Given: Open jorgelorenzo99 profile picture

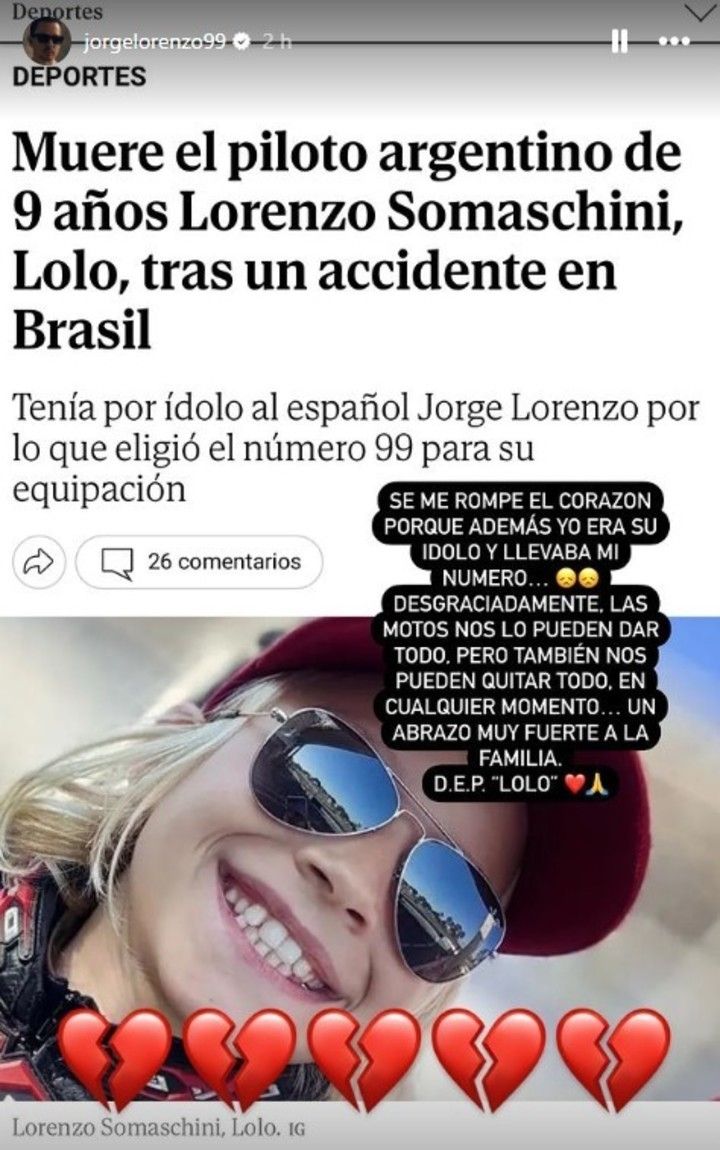Looking at the screenshot, I should click(47, 40).
